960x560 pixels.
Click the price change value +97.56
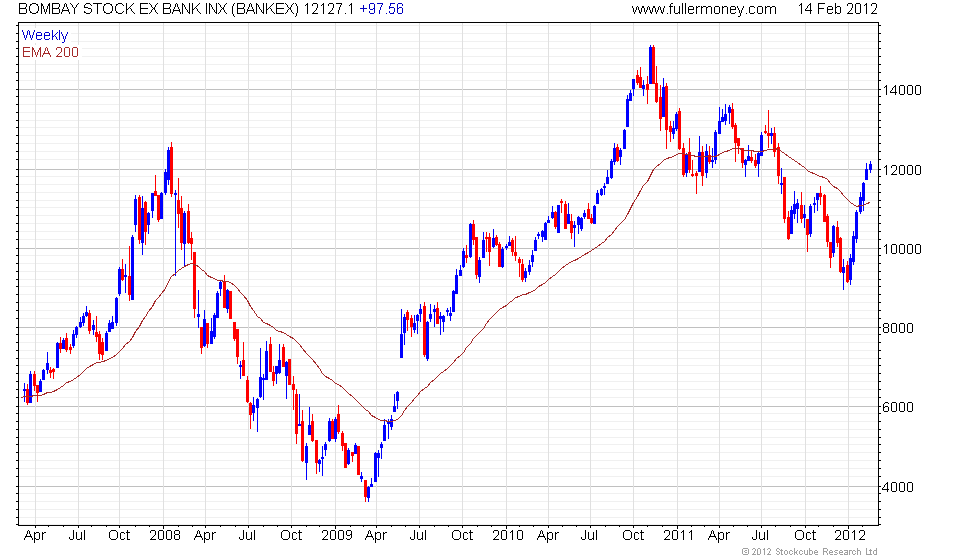point(381,9)
